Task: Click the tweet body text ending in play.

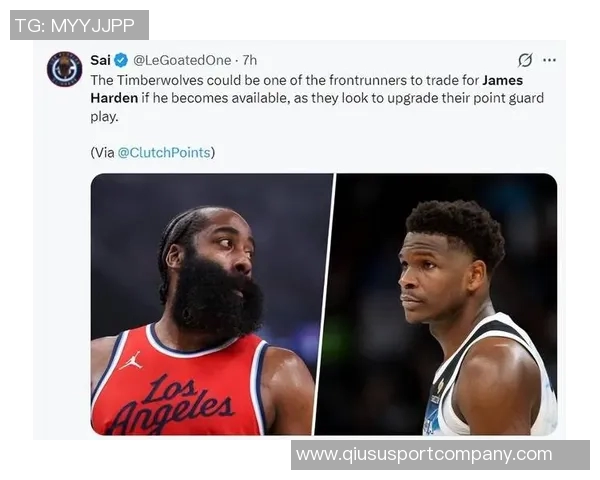Action: tap(318, 98)
